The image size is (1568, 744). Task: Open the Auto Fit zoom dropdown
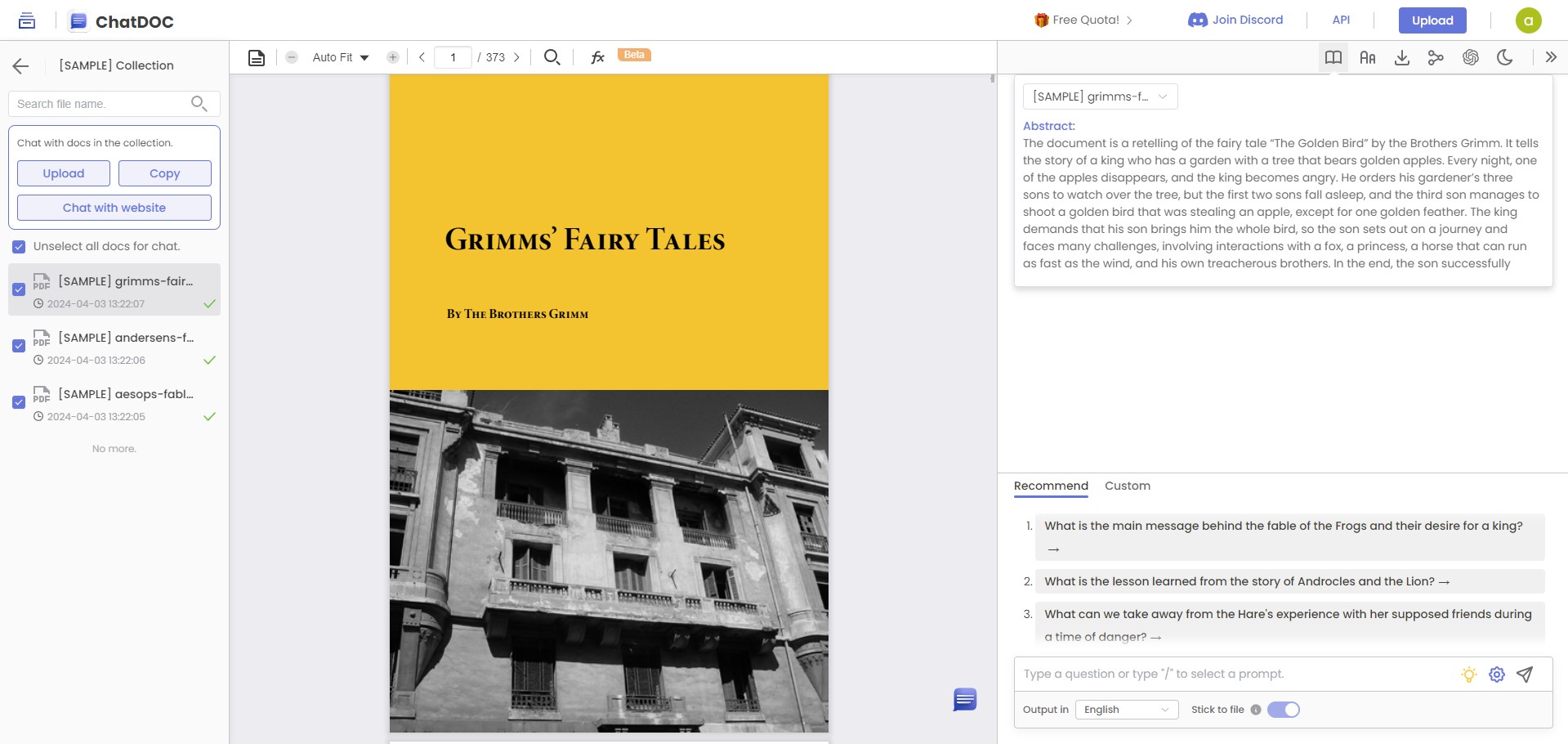pos(341,57)
